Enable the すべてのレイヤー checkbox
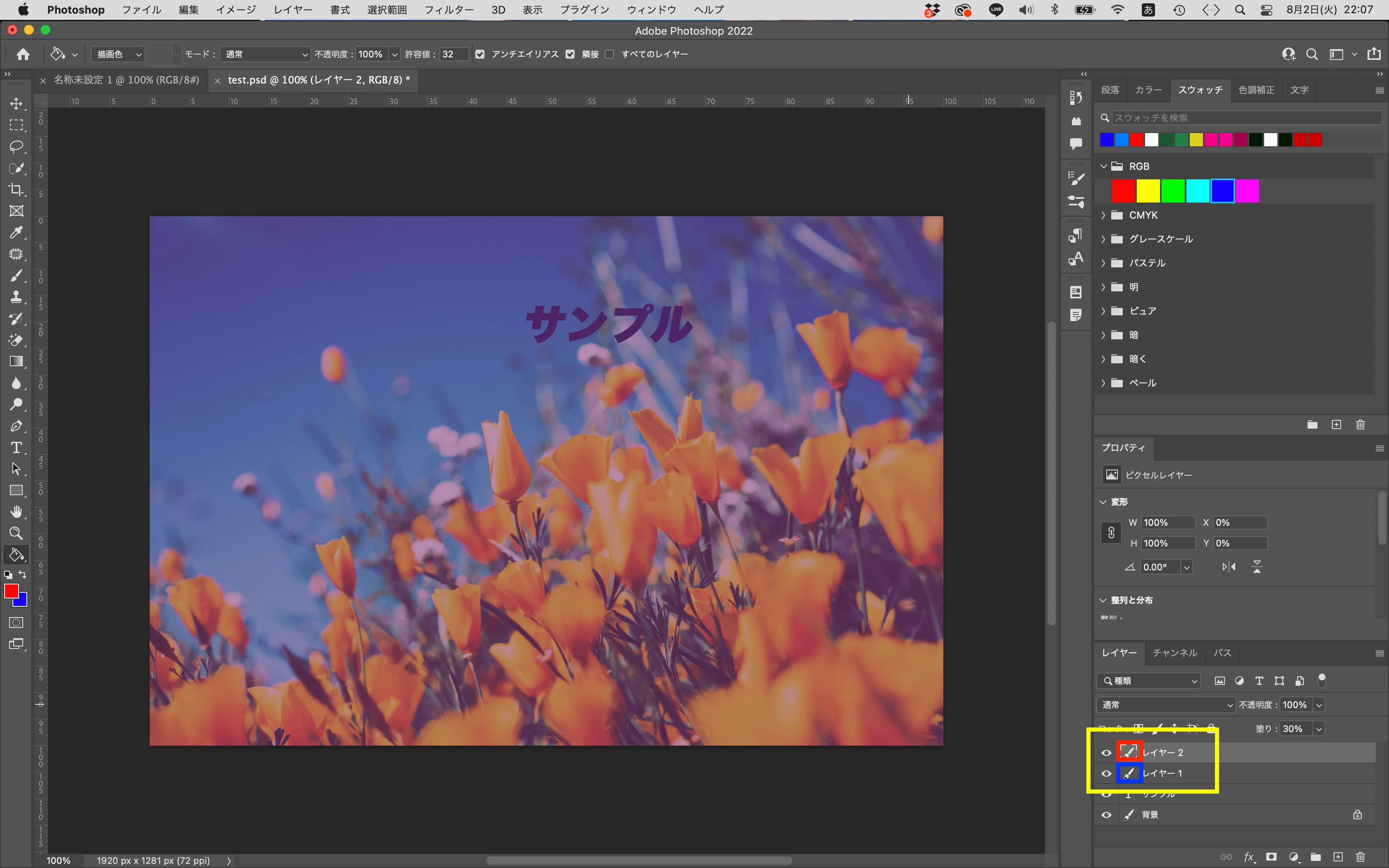 click(x=610, y=54)
